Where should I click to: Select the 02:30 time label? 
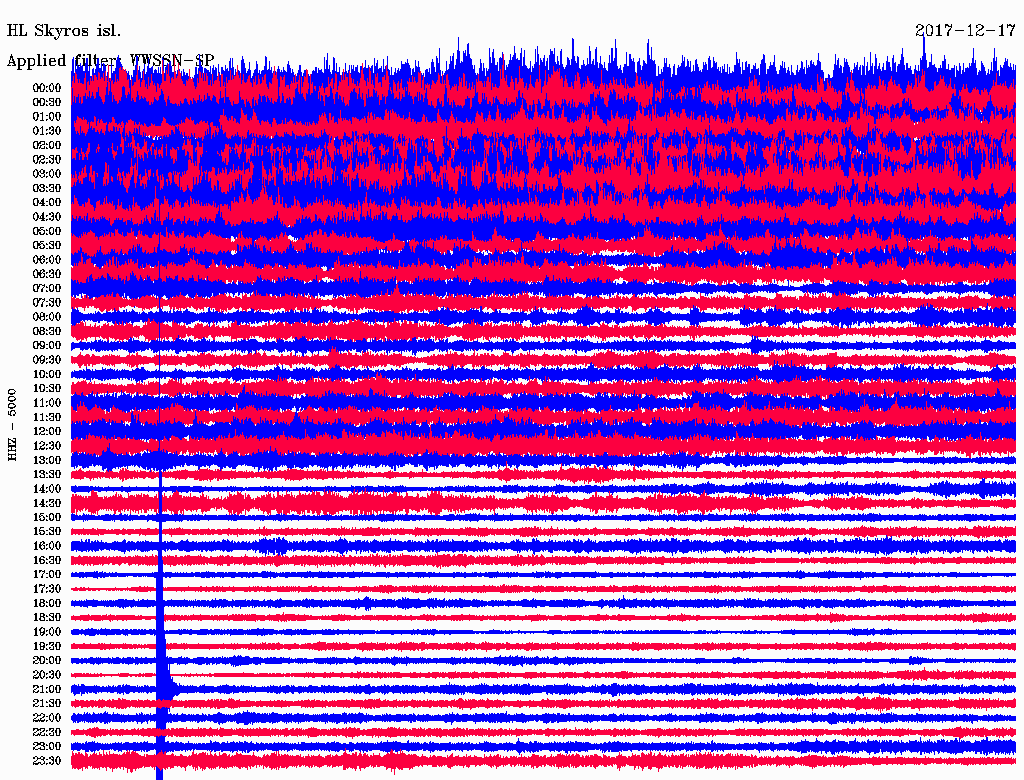pyautogui.click(x=47, y=159)
